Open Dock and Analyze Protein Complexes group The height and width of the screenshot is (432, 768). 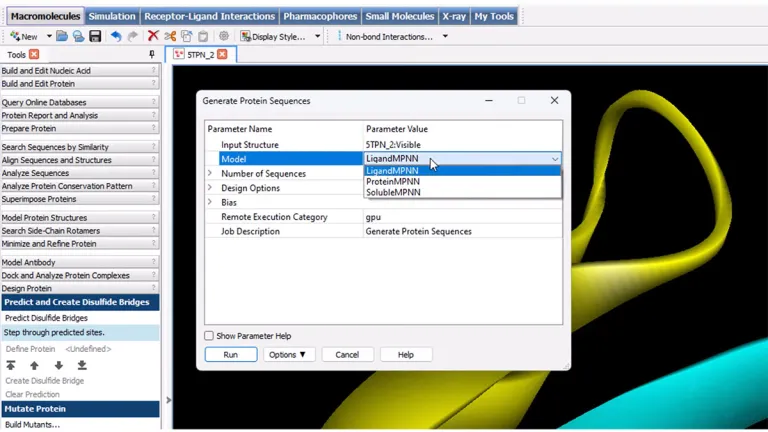pyautogui.click(x=79, y=275)
